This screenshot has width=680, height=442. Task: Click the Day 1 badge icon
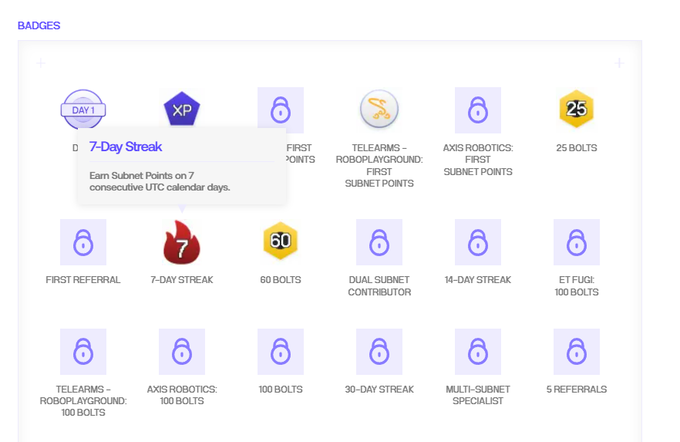tap(83, 109)
